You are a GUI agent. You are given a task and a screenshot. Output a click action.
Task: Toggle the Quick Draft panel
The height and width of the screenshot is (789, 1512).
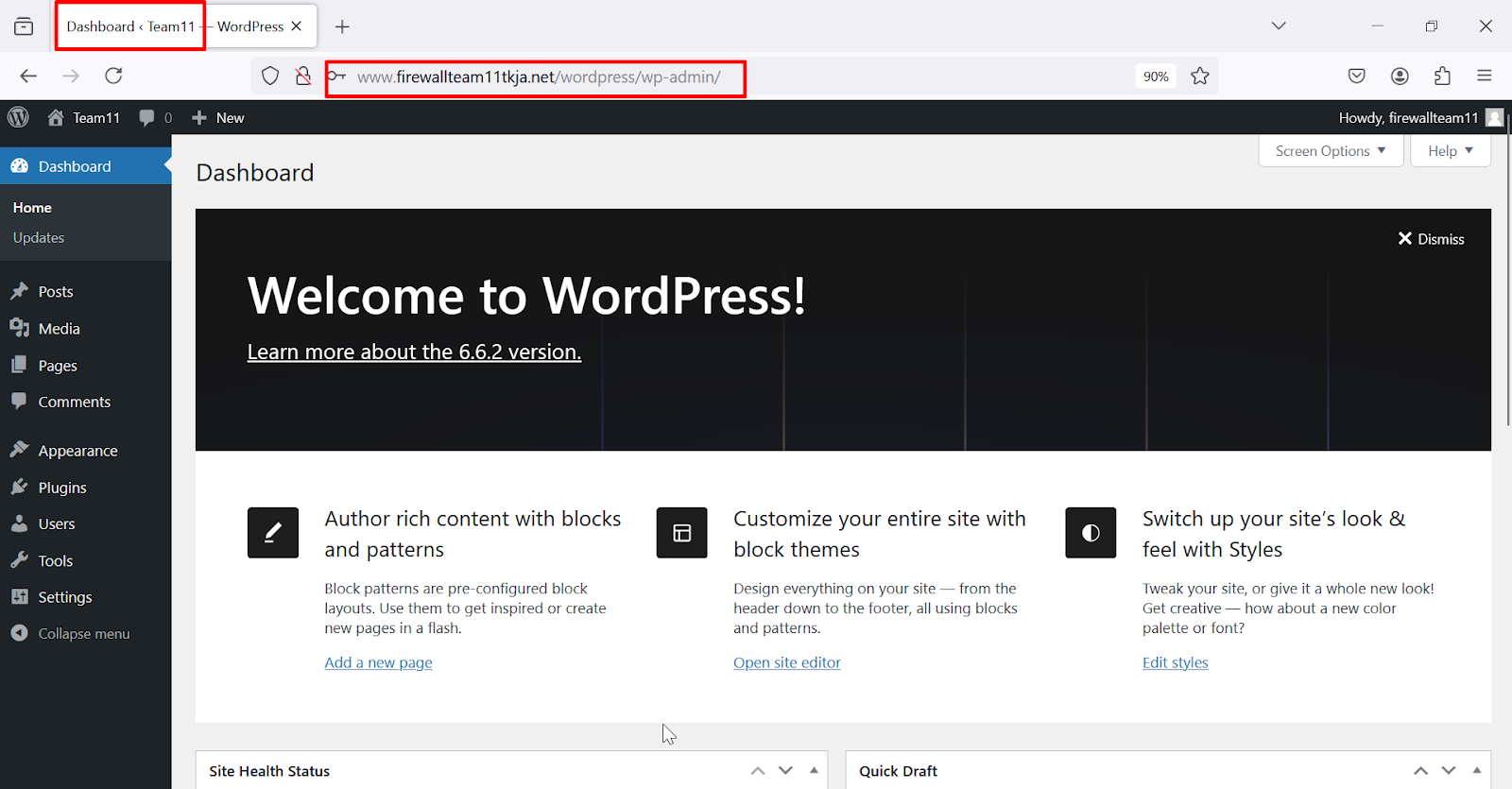coord(1477,771)
